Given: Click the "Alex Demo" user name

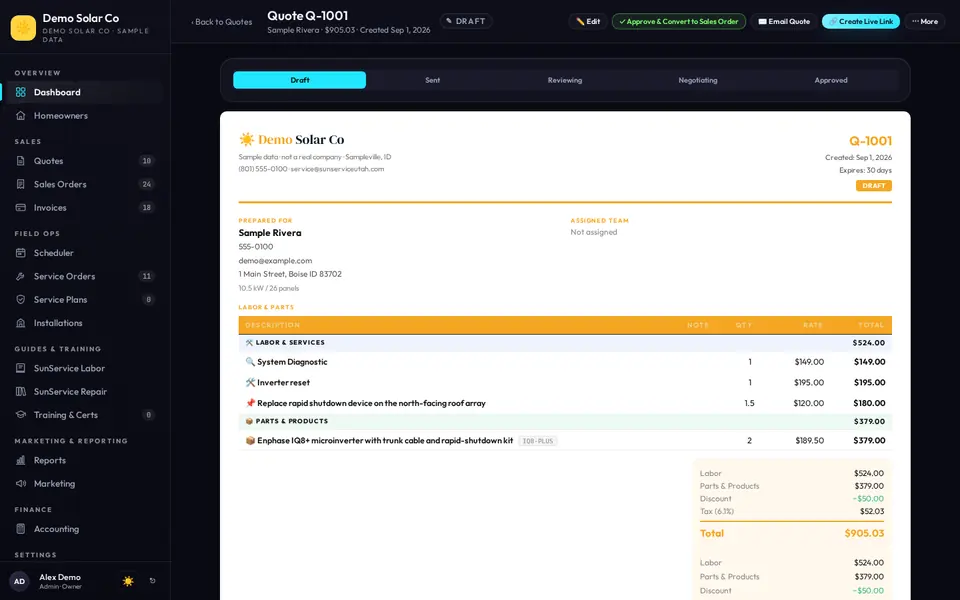Looking at the screenshot, I should tap(60, 577).
